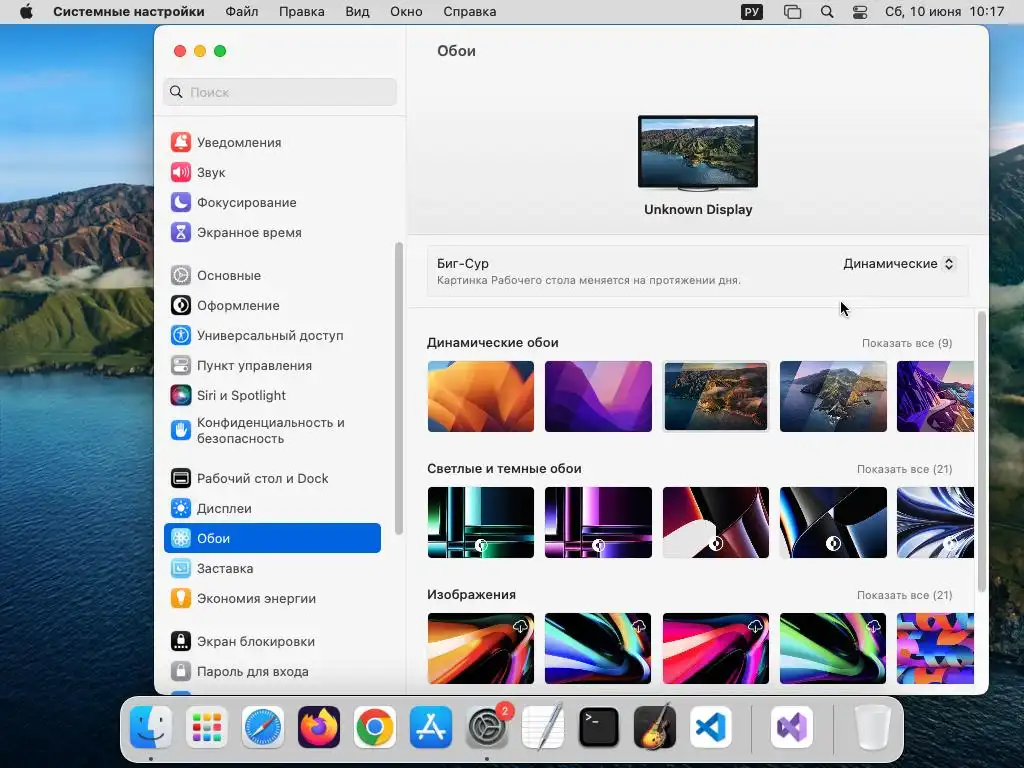Screen dimensions: 1024x768
Task: Open Рабочий стол и Dock icon
Action: (181, 479)
